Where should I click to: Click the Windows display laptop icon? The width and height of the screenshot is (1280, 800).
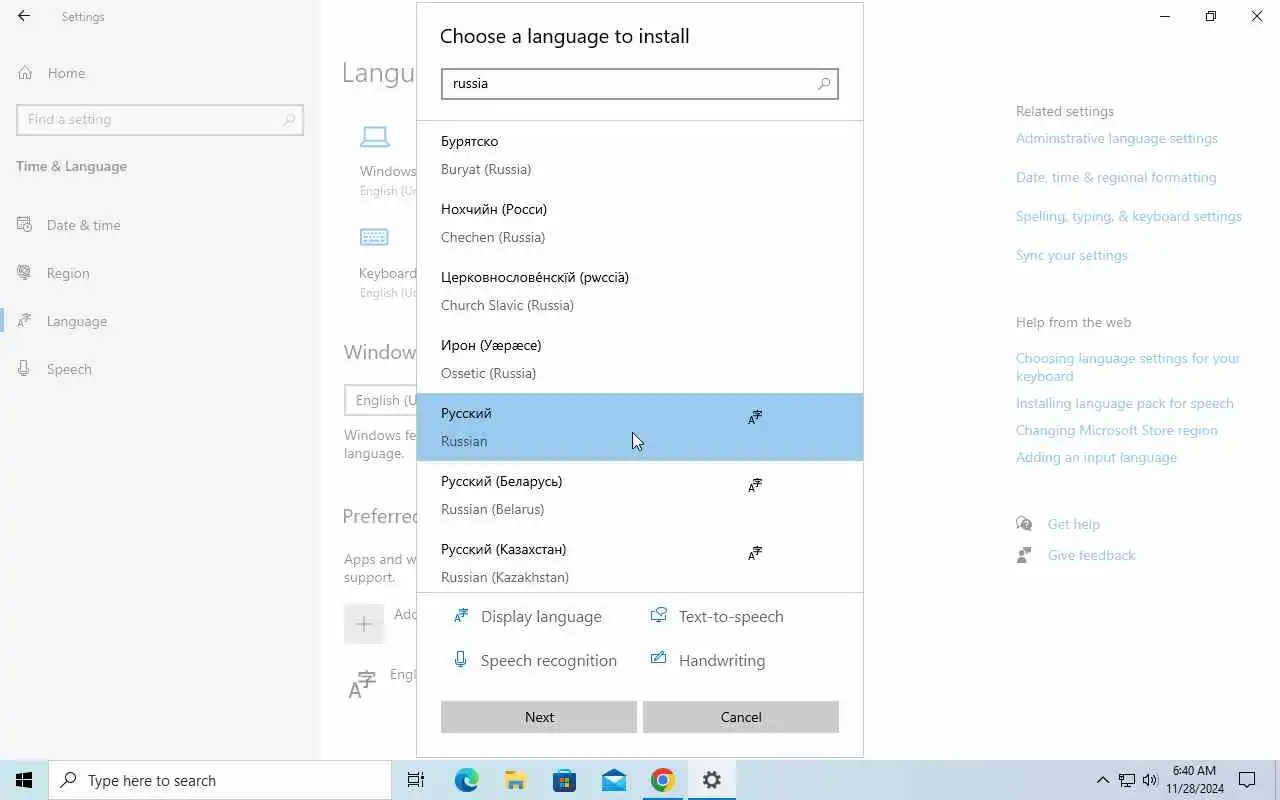[375, 136]
